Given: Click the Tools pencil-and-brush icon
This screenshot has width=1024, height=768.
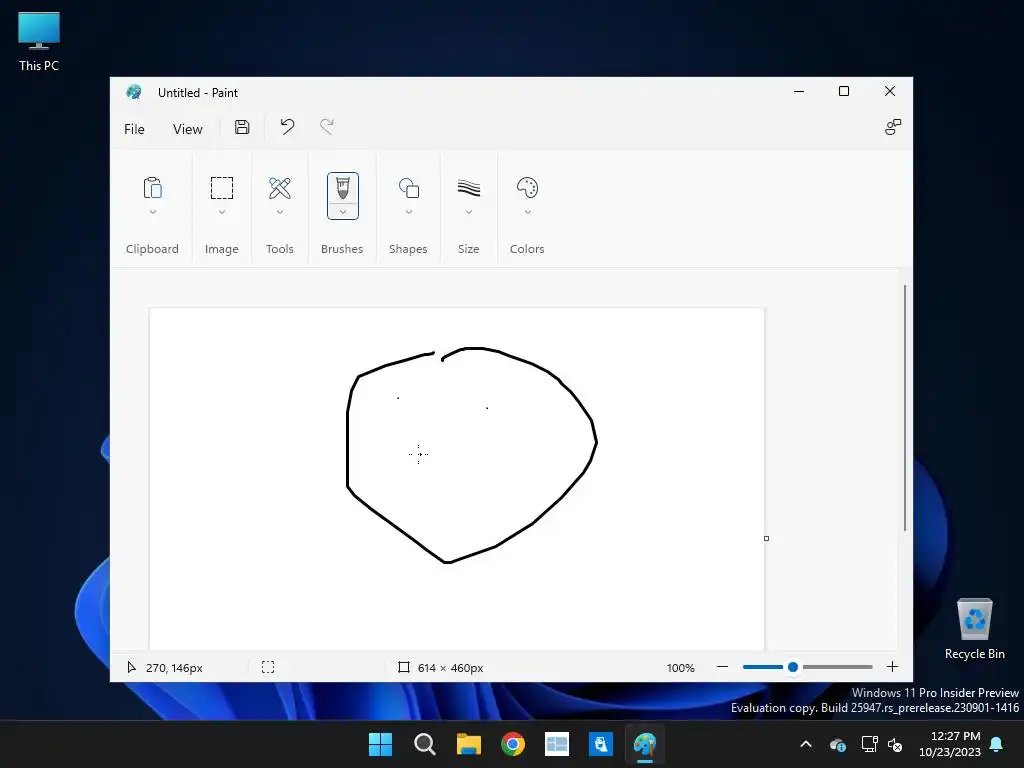Looking at the screenshot, I should 280,188.
